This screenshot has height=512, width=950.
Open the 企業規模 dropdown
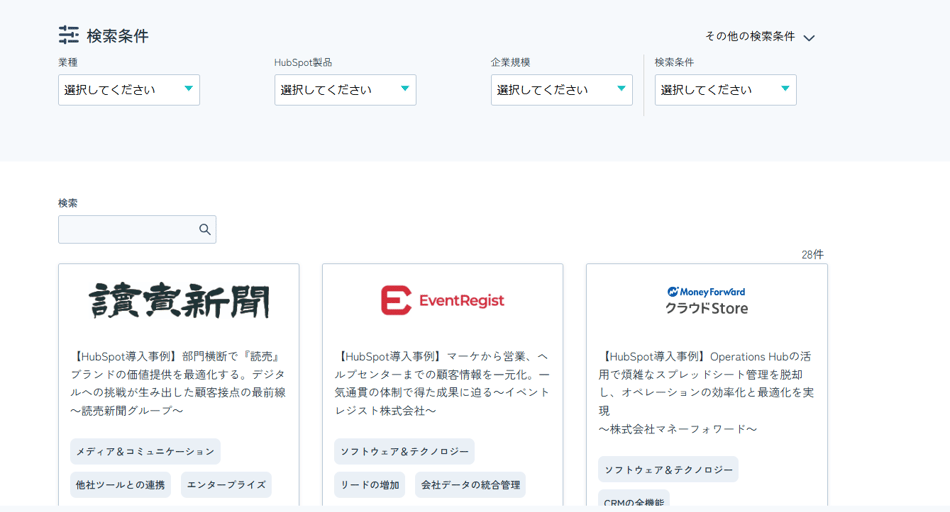point(562,90)
